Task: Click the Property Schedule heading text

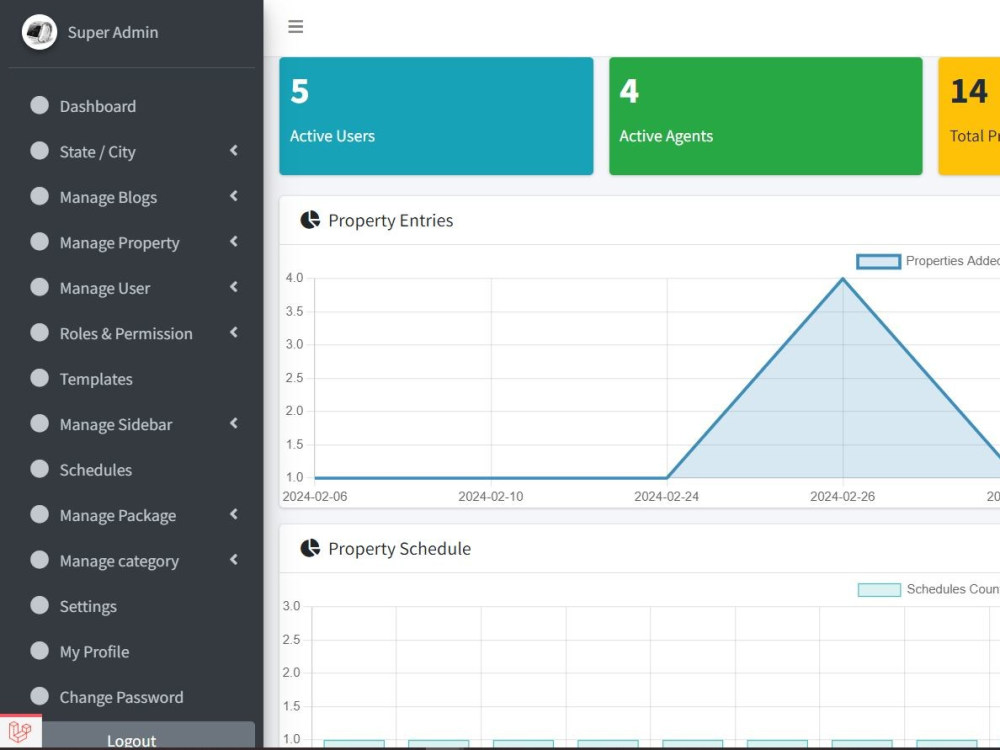Action: 399,549
